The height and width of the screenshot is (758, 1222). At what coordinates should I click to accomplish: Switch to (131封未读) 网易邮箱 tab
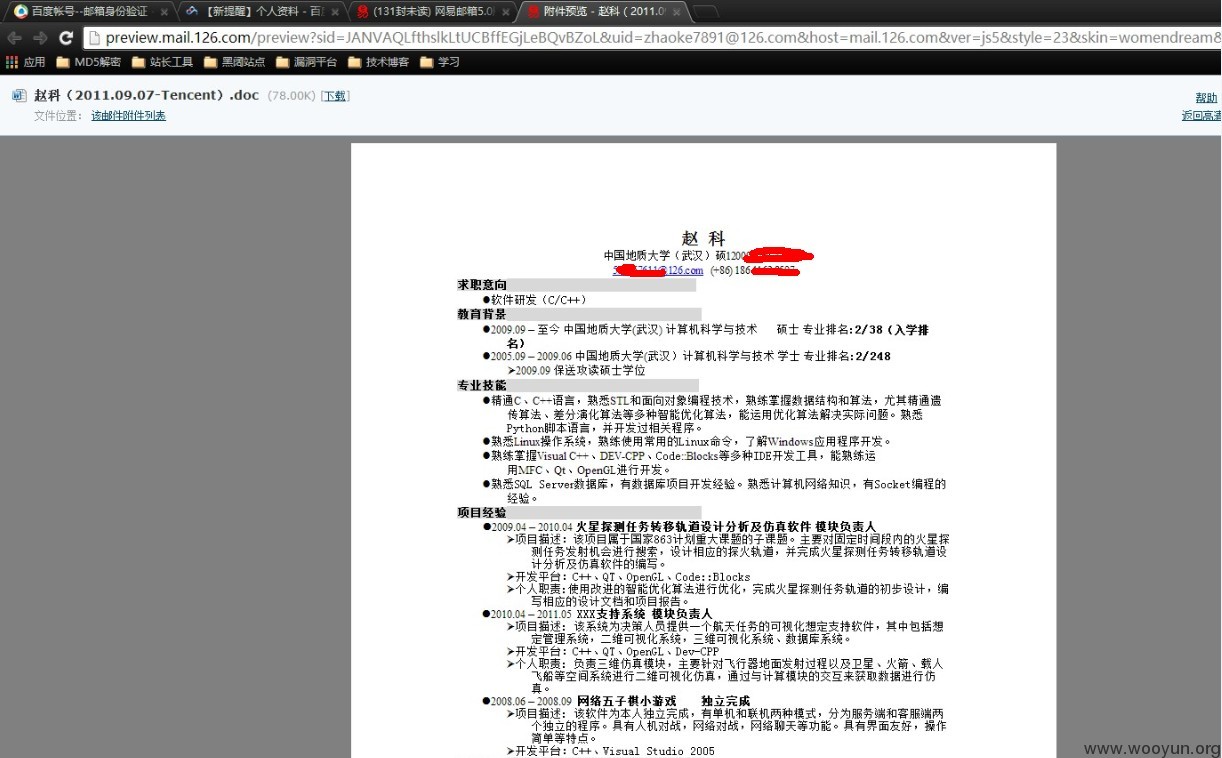[x=432, y=12]
